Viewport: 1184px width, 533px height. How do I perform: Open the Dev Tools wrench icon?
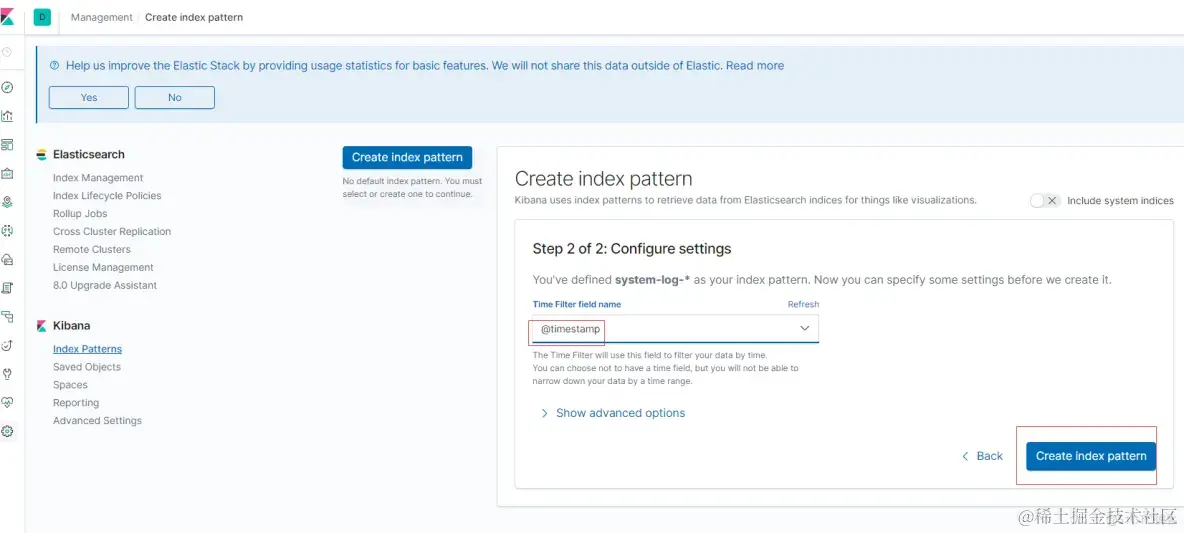[8, 374]
